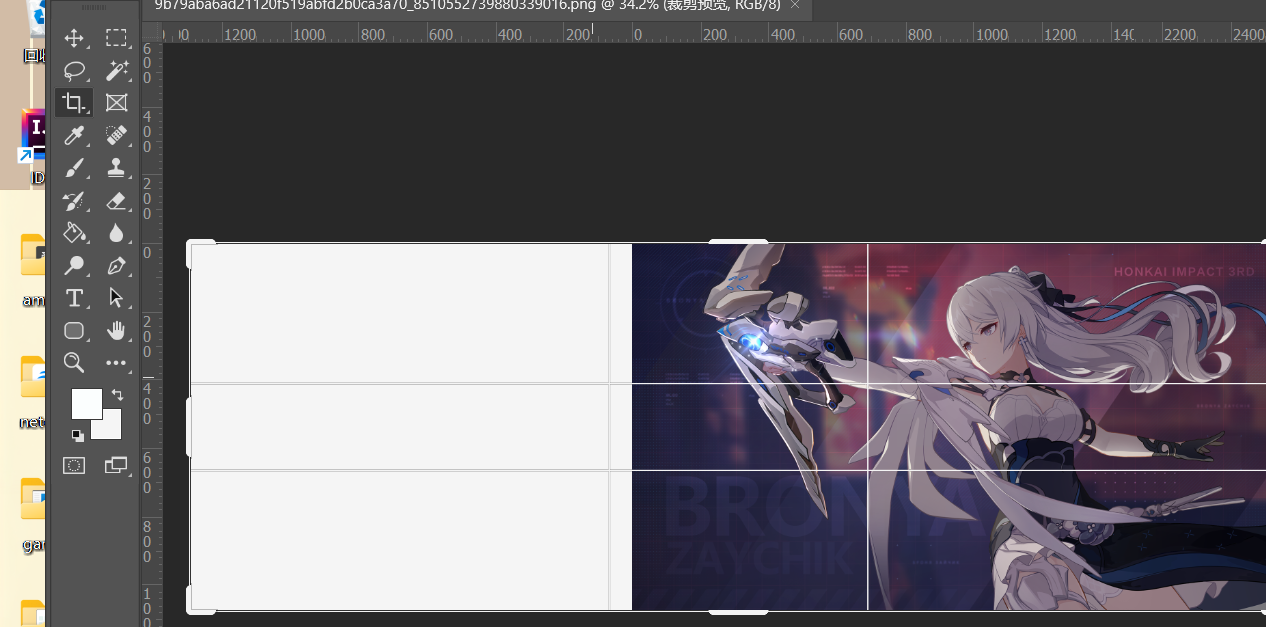The height and width of the screenshot is (627, 1266).
Task: Close the PNG document tab
Action: click(x=795, y=5)
